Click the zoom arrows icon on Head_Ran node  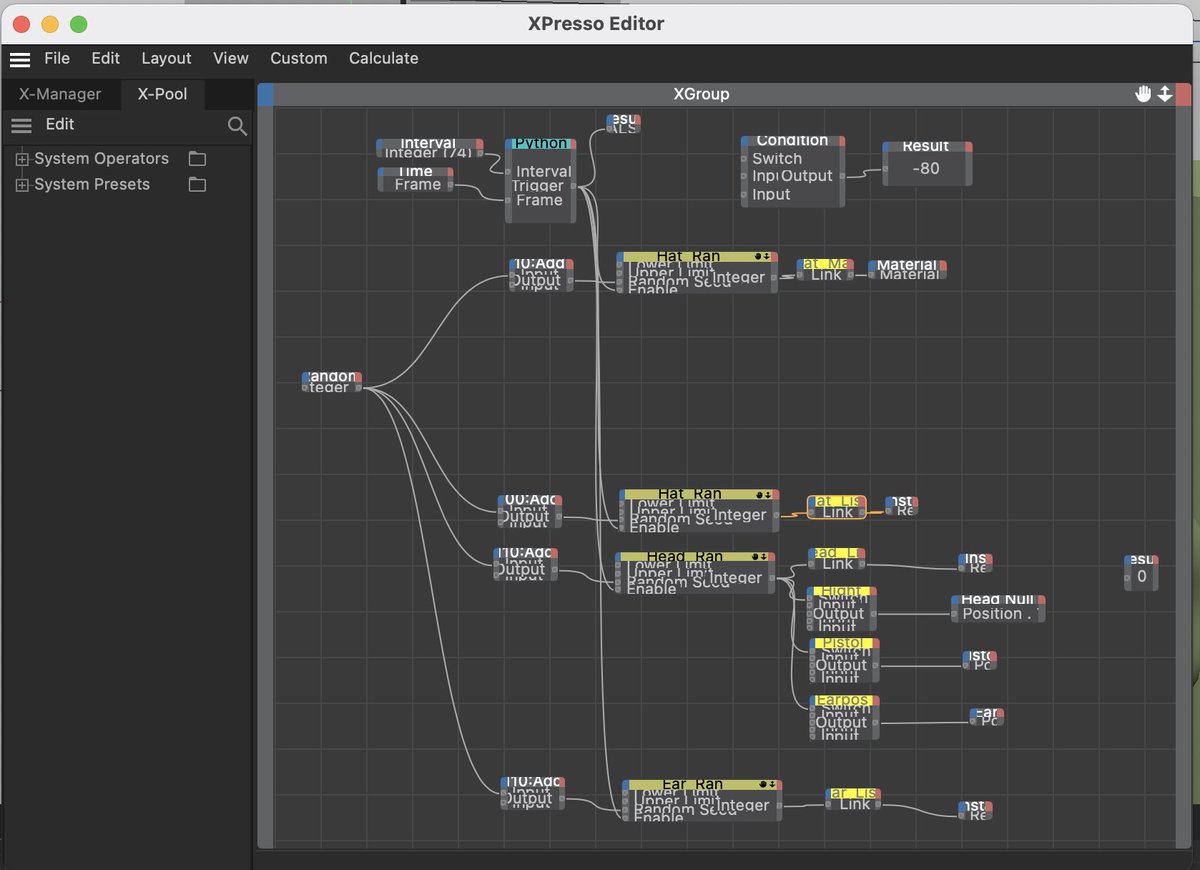point(765,557)
